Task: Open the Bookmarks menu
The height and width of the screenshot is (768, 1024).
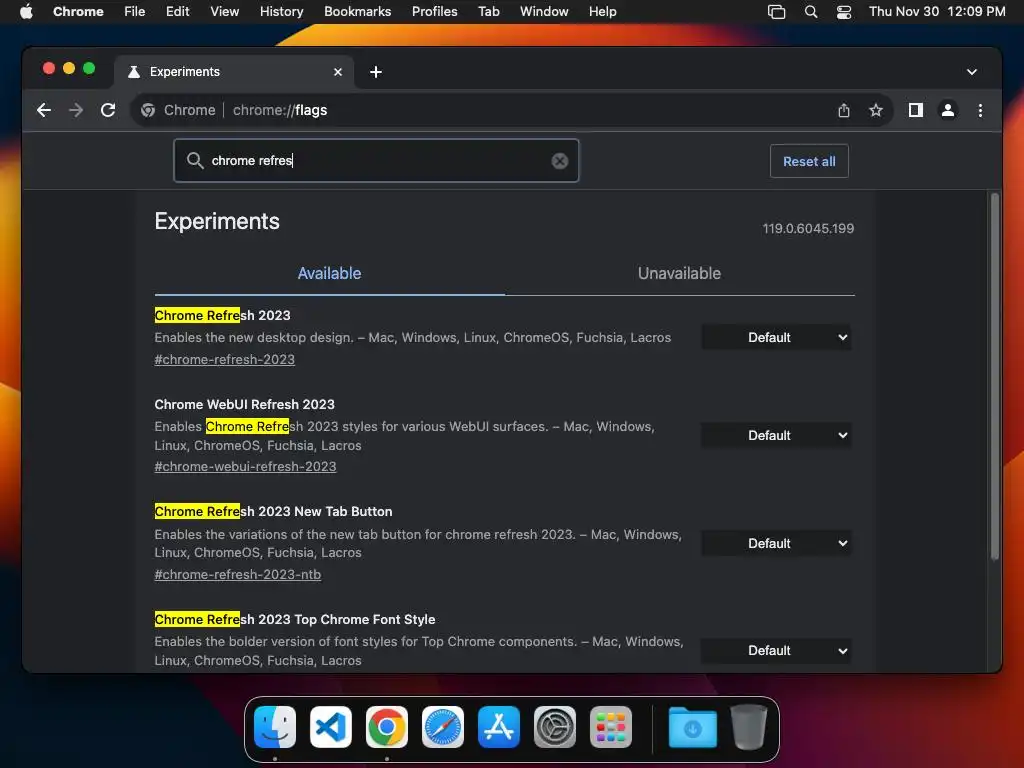Action: [x=357, y=12]
